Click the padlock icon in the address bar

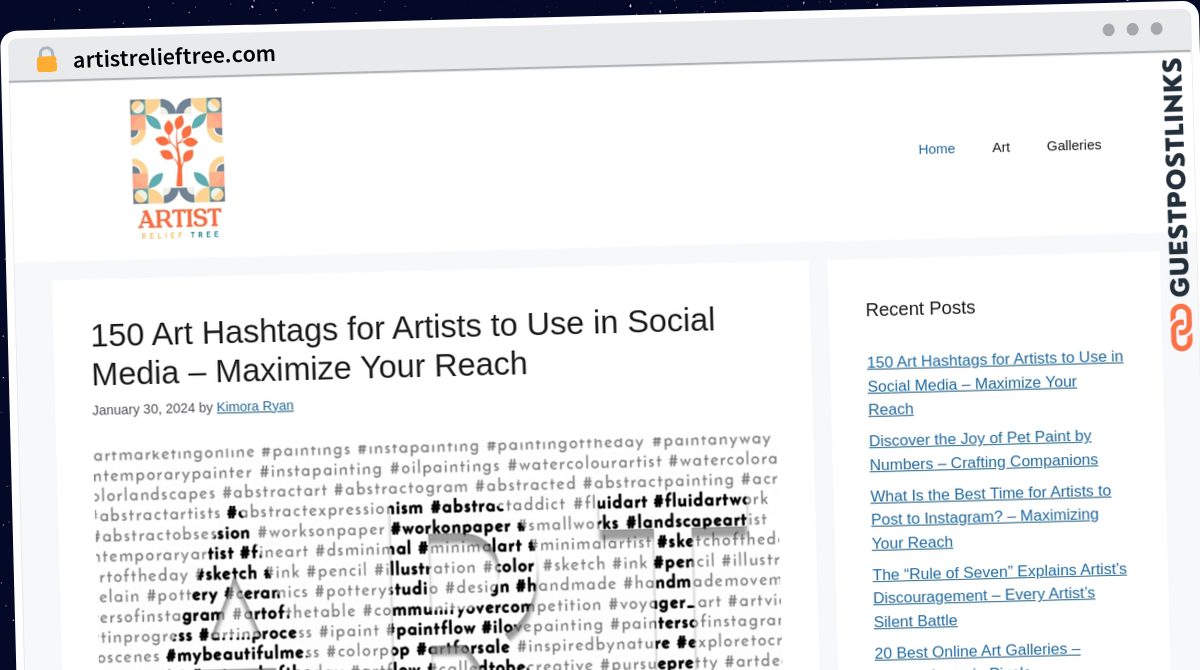pyautogui.click(x=46, y=59)
